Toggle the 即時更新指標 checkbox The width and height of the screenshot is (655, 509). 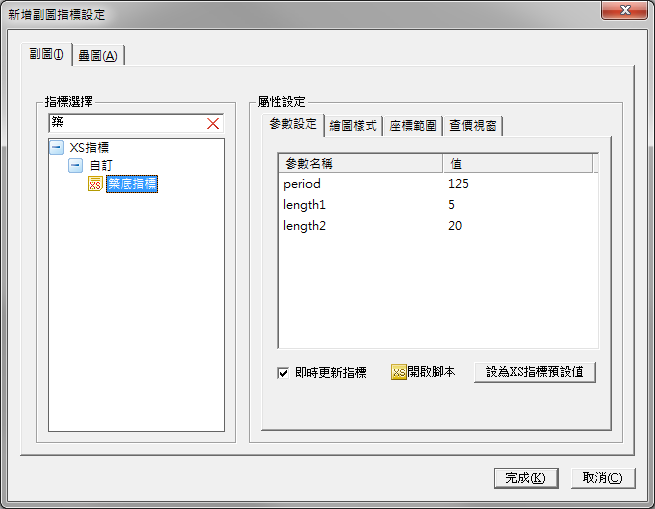283,372
